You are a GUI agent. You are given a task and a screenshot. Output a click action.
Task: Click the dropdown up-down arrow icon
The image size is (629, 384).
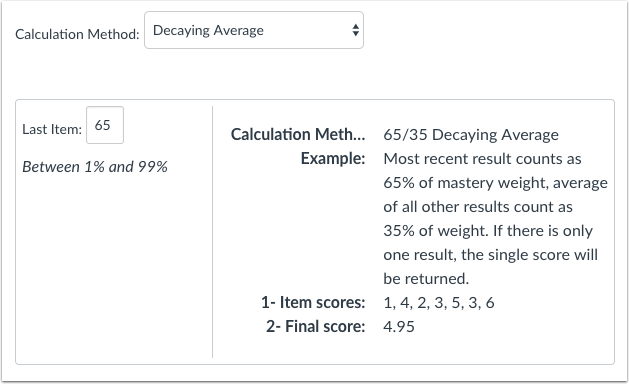coord(355,30)
